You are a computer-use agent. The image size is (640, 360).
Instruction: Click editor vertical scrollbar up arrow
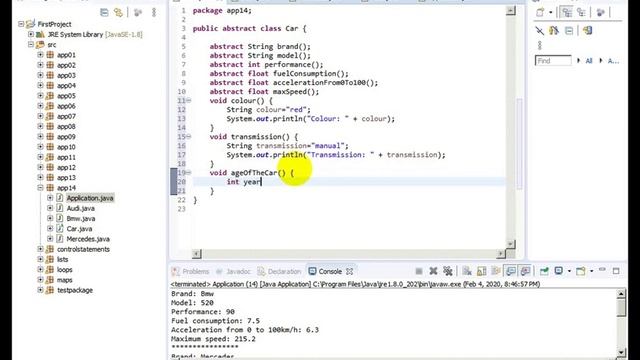click(x=511, y=11)
